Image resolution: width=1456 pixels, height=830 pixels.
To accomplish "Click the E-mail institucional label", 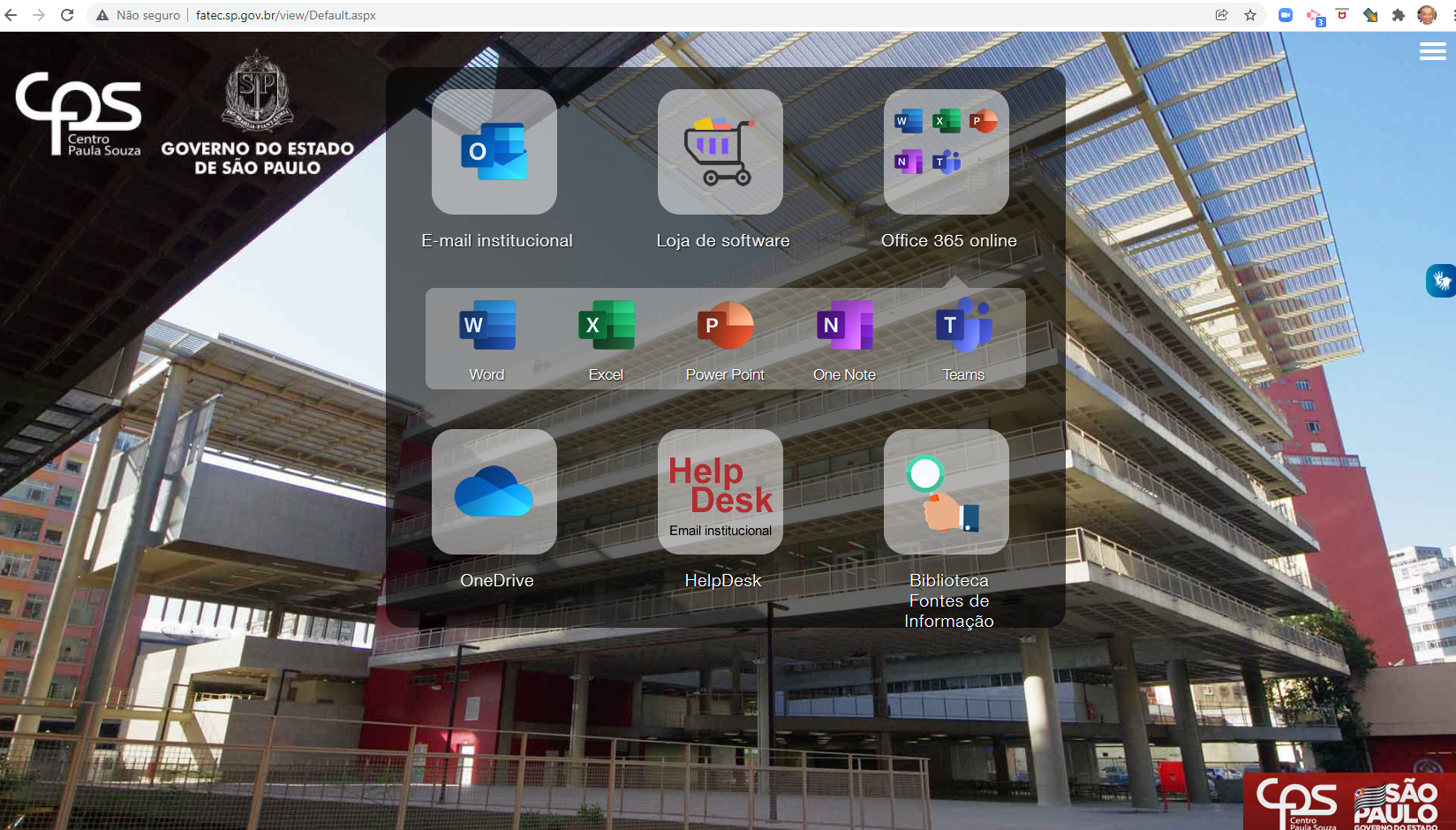I will [497, 241].
